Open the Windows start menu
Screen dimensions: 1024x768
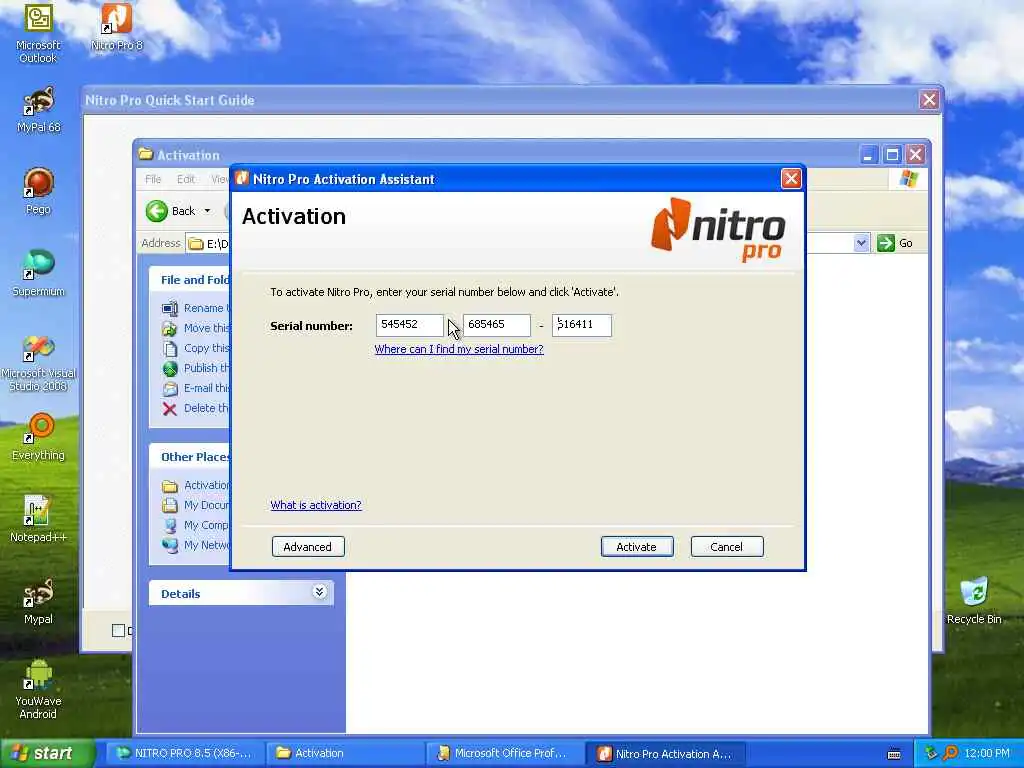(x=47, y=754)
